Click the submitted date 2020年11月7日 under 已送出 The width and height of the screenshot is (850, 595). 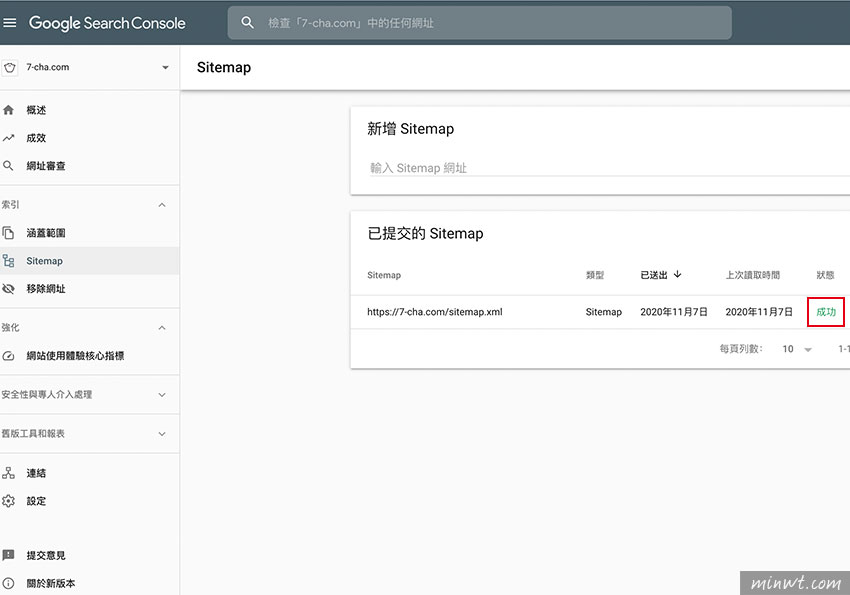674,312
